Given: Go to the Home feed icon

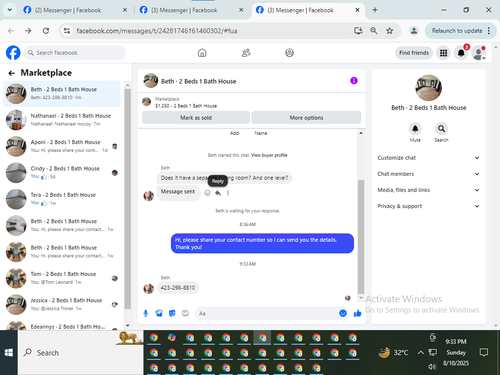Looking at the screenshot, I should pos(202,53).
